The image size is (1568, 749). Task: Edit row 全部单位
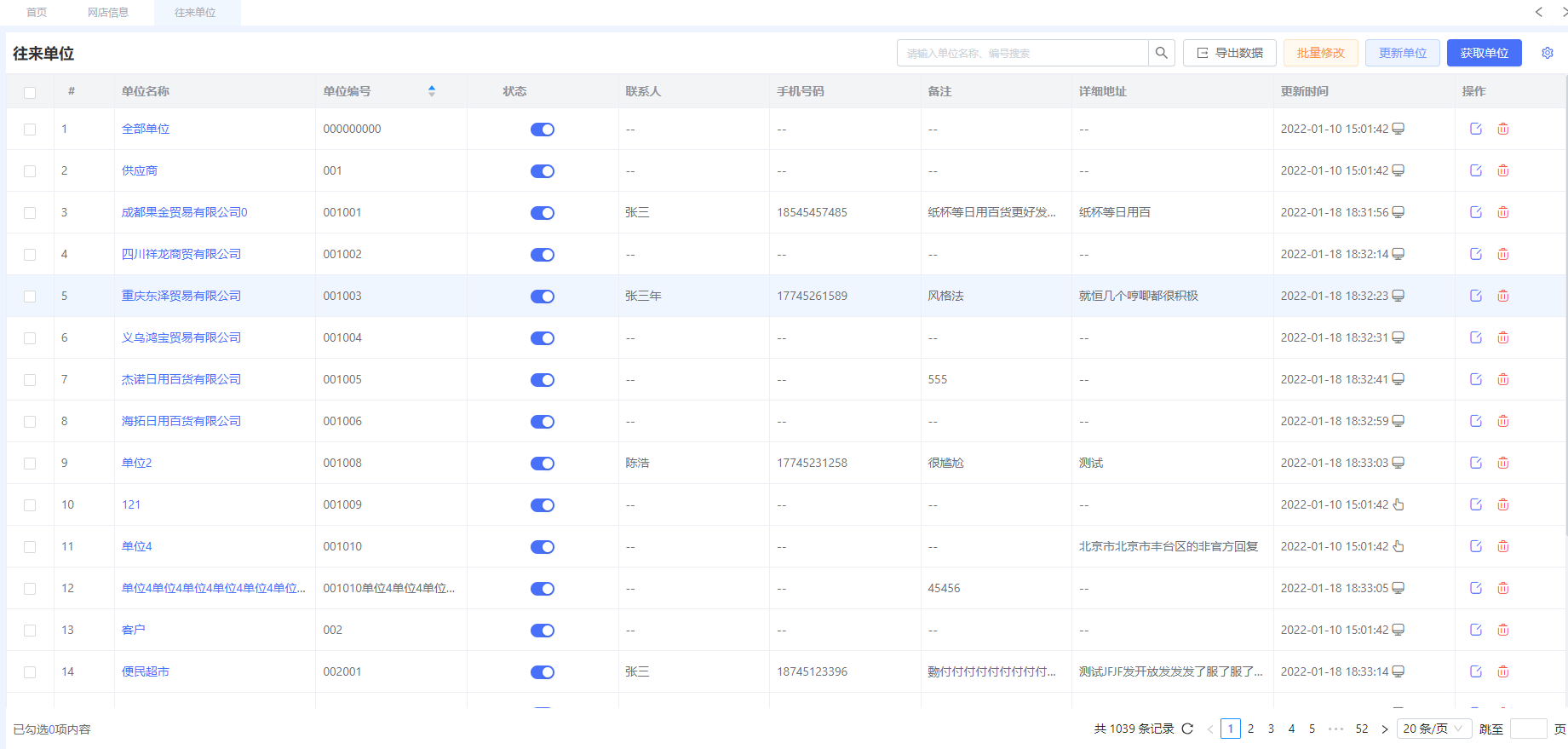pyautogui.click(x=1476, y=129)
